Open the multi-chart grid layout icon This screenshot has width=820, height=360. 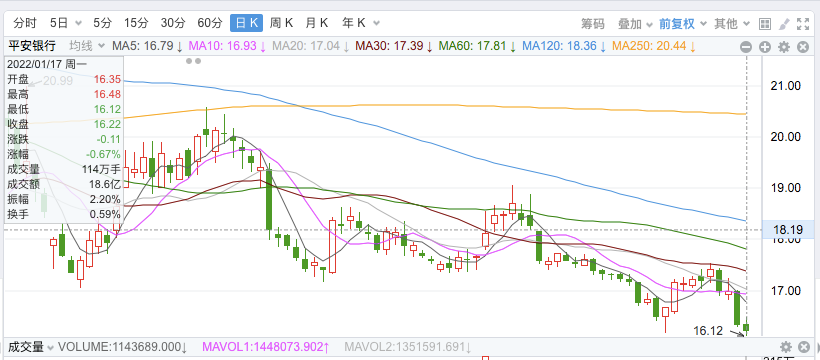[765, 24]
